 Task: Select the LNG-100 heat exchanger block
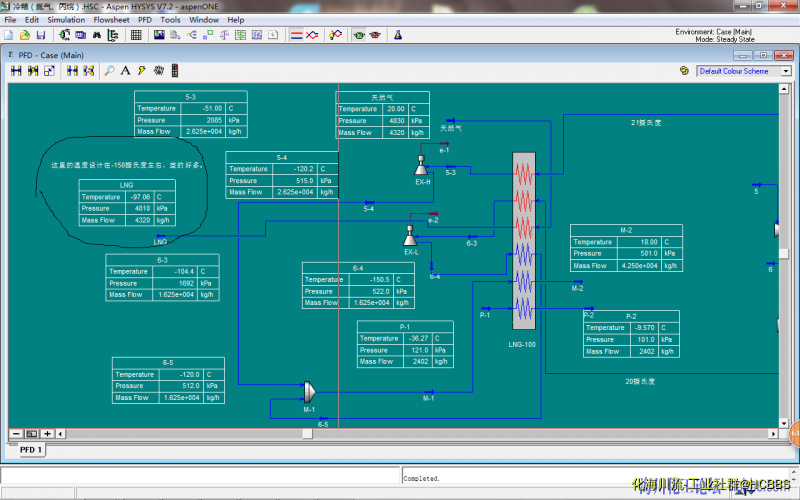(x=524, y=240)
